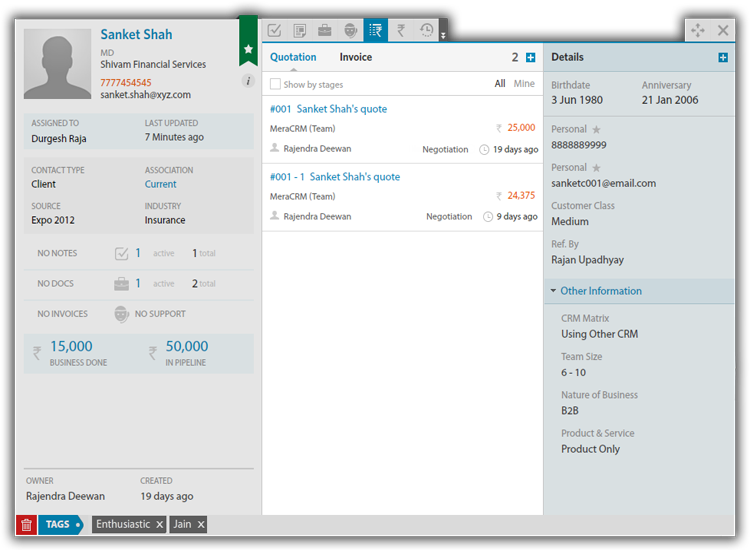Viewport: 750px width, 550px height.
Task: Toggle star on first Personal phone field
Action: [597, 130]
